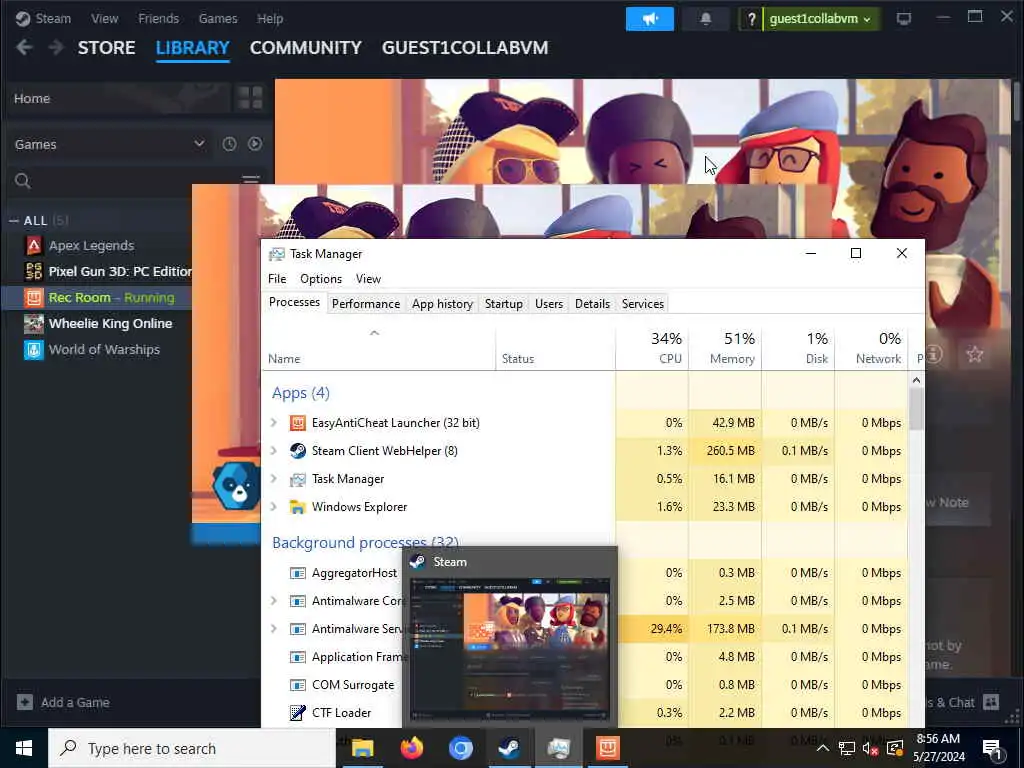Select the CTF Loader process
This screenshot has width=1024, height=768.
tap(341, 712)
